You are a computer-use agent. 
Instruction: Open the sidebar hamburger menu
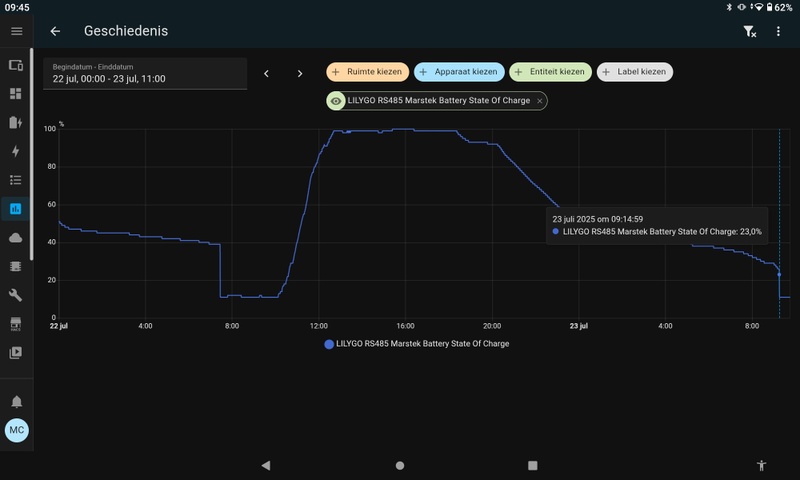pyautogui.click(x=16, y=31)
